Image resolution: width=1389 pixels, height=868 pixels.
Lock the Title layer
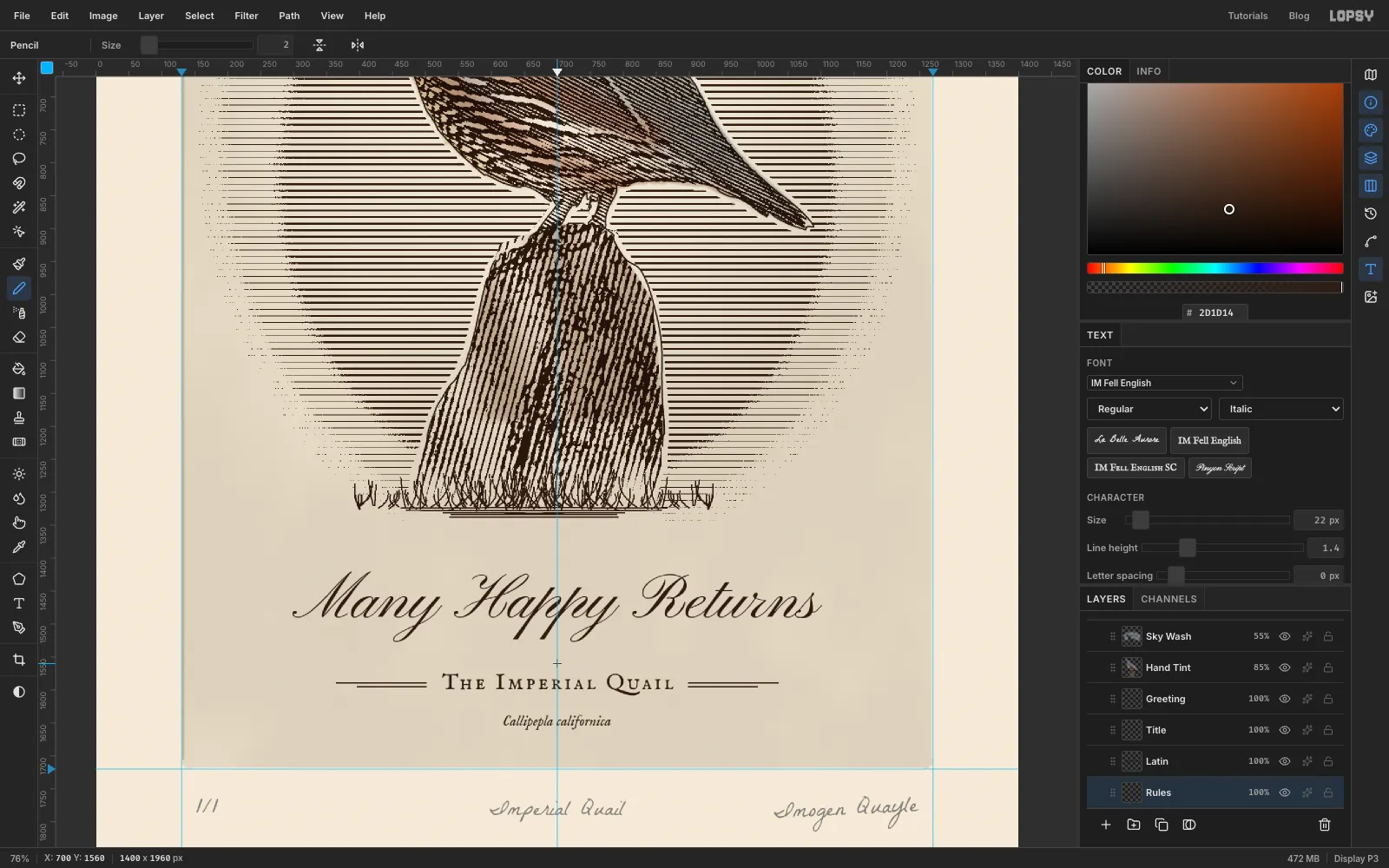1328,730
